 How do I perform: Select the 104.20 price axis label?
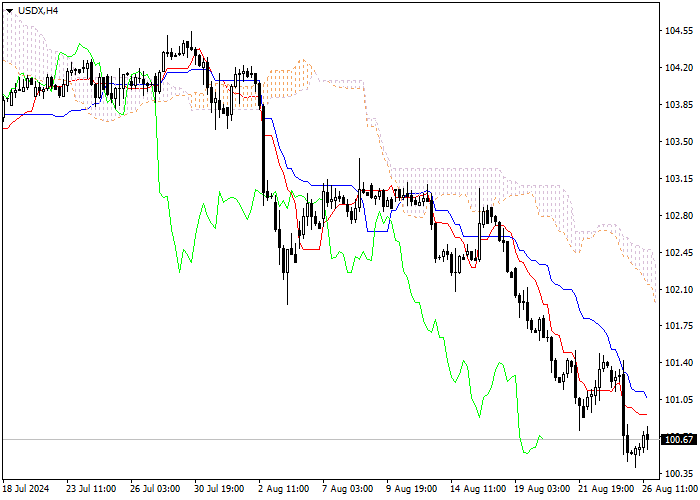tap(679, 68)
